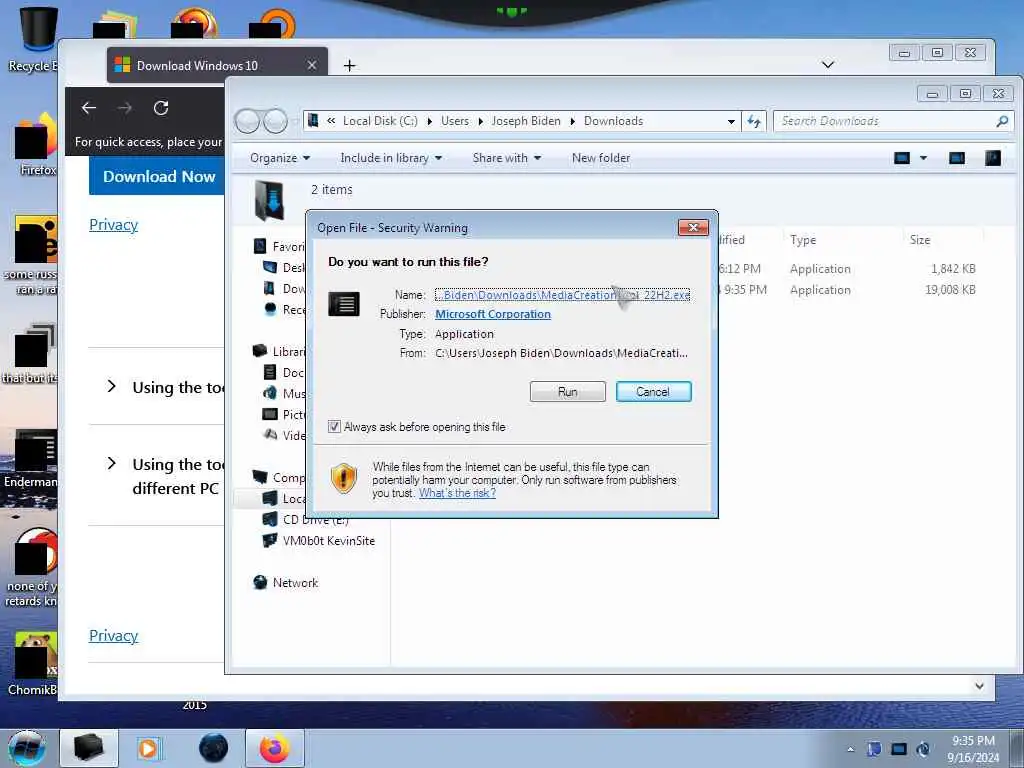
Task: Select the 19,008 KB file row
Action: tap(849, 290)
